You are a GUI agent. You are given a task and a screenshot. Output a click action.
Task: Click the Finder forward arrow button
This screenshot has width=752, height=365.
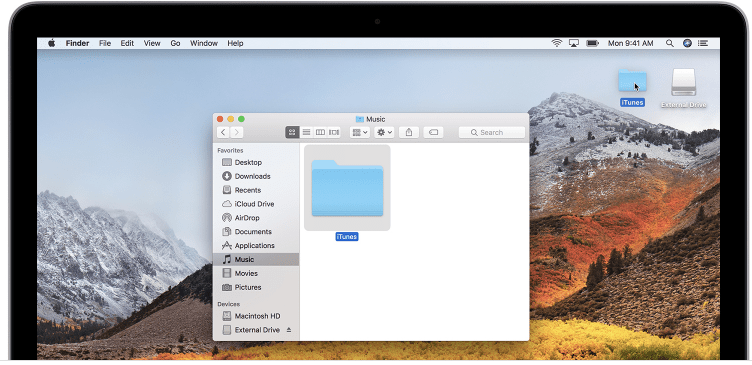(x=236, y=132)
